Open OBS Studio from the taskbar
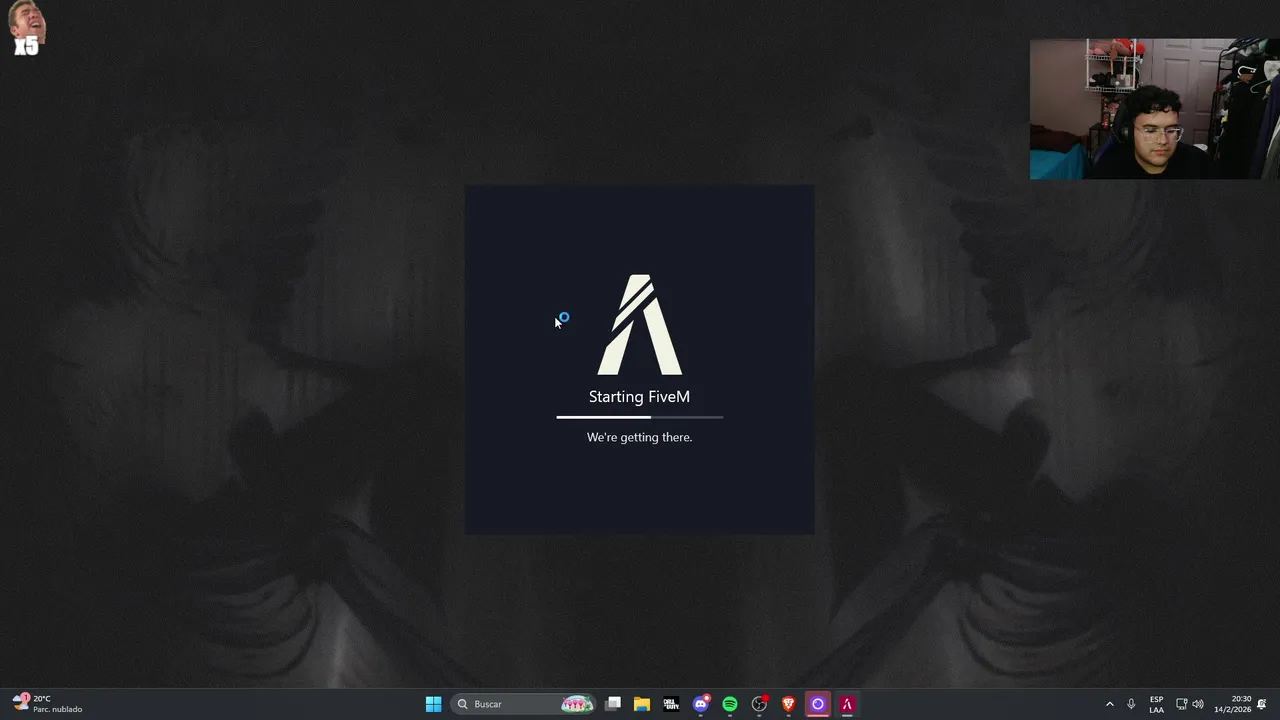The width and height of the screenshot is (1280, 720). coord(760,704)
